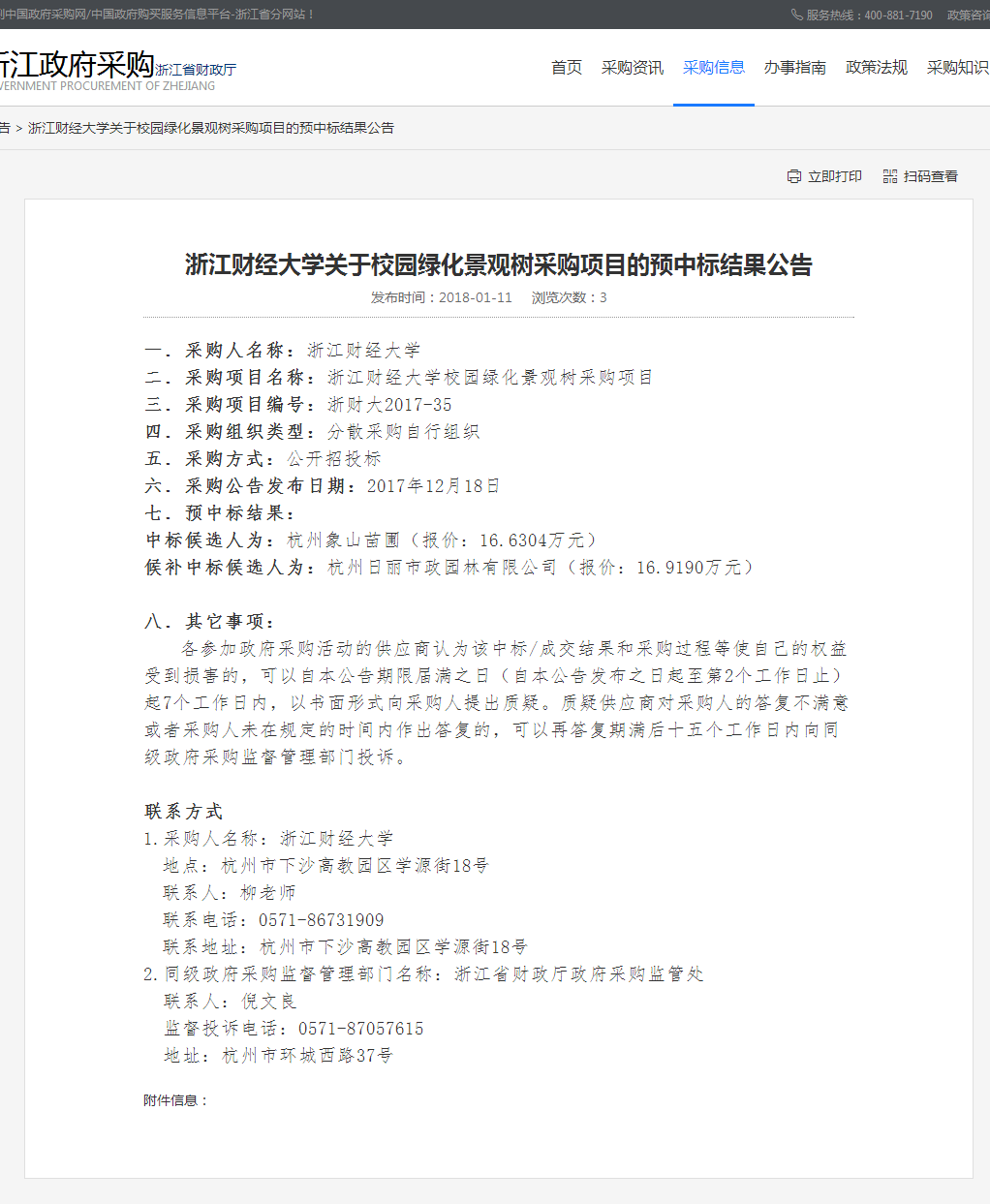990x1204 pixels.
Task: Click the QR code icon for 扫码查看
Action: pos(890,176)
